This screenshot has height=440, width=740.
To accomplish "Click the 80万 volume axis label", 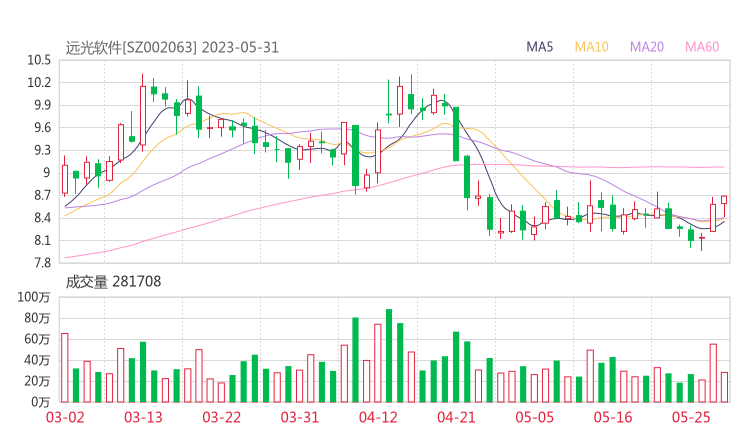I will (37, 318).
